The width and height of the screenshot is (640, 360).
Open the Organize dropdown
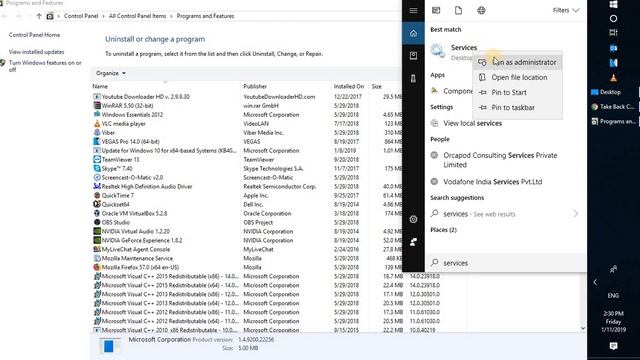tap(111, 73)
